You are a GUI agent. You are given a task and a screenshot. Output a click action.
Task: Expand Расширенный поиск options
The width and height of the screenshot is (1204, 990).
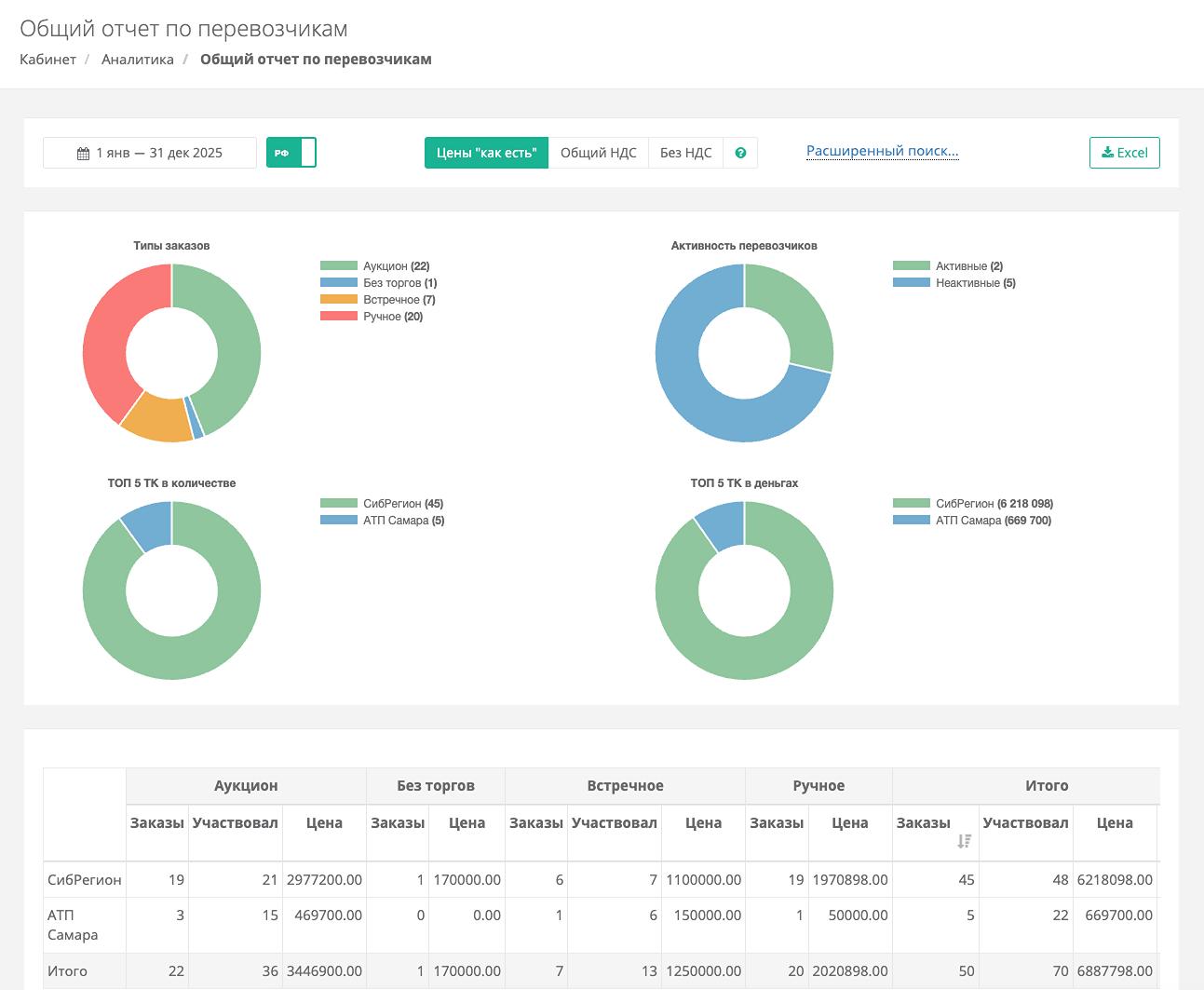(882, 151)
